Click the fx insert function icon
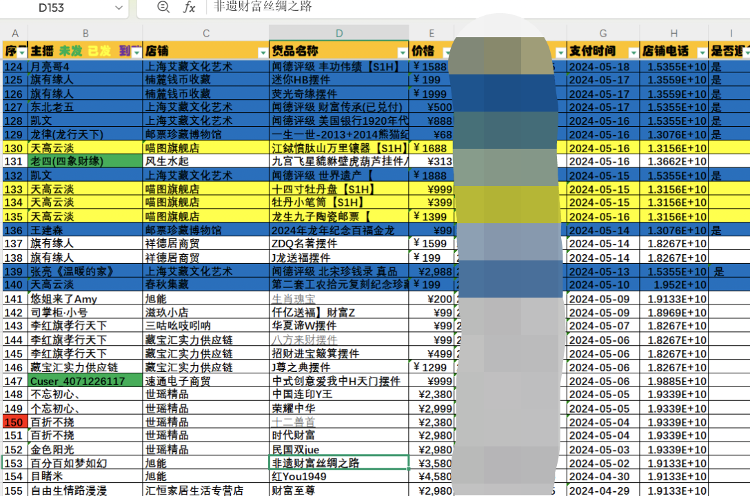 pyautogui.click(x=189, y=8)
